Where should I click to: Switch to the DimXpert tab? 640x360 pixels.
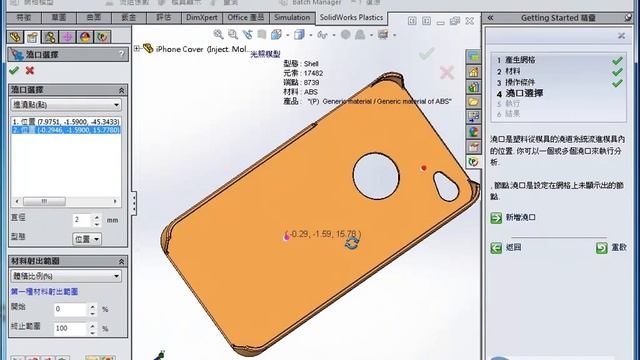point(202,18)
